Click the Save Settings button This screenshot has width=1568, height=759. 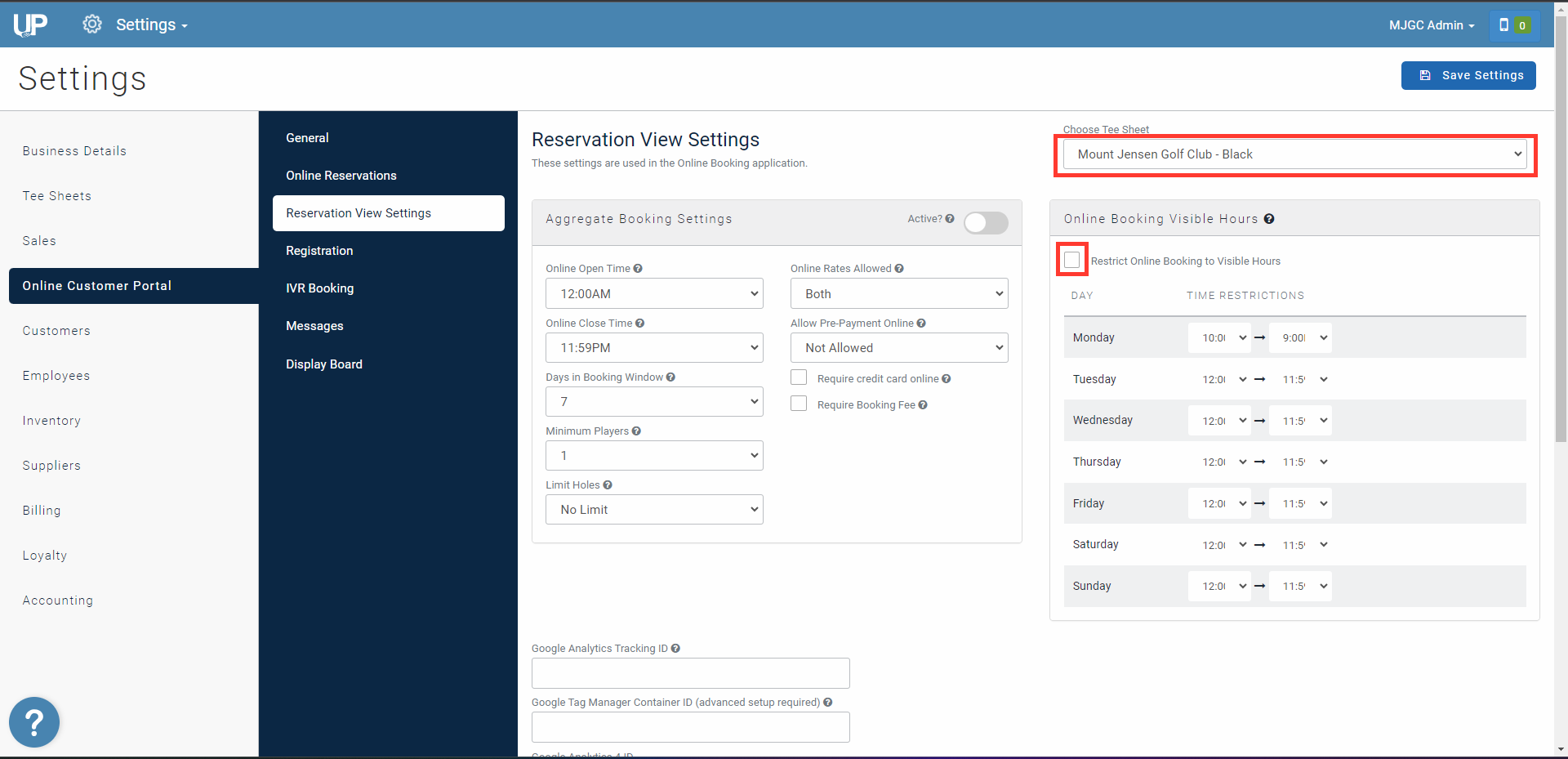point(1468,75)
